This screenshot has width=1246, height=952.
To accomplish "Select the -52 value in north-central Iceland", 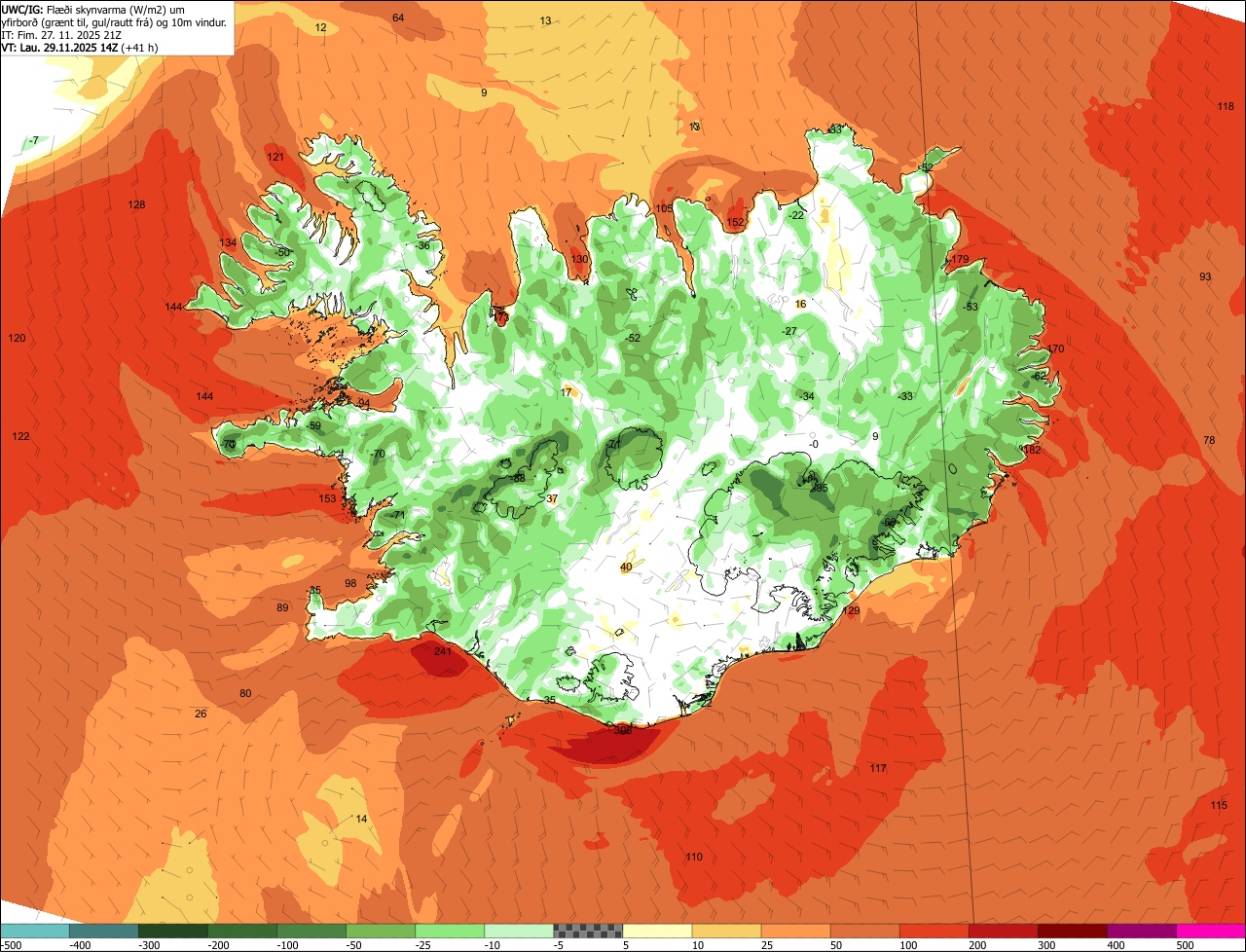I will (x=634, y=339).
